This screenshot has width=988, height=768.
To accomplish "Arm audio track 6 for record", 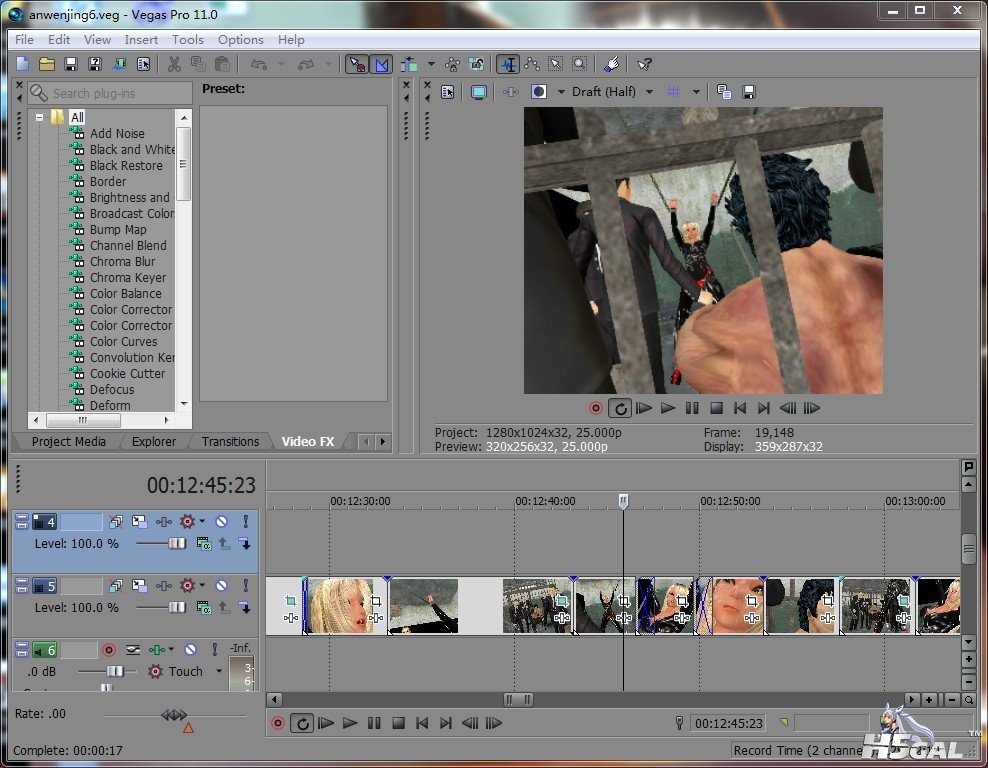I will (x=108, y=649).
